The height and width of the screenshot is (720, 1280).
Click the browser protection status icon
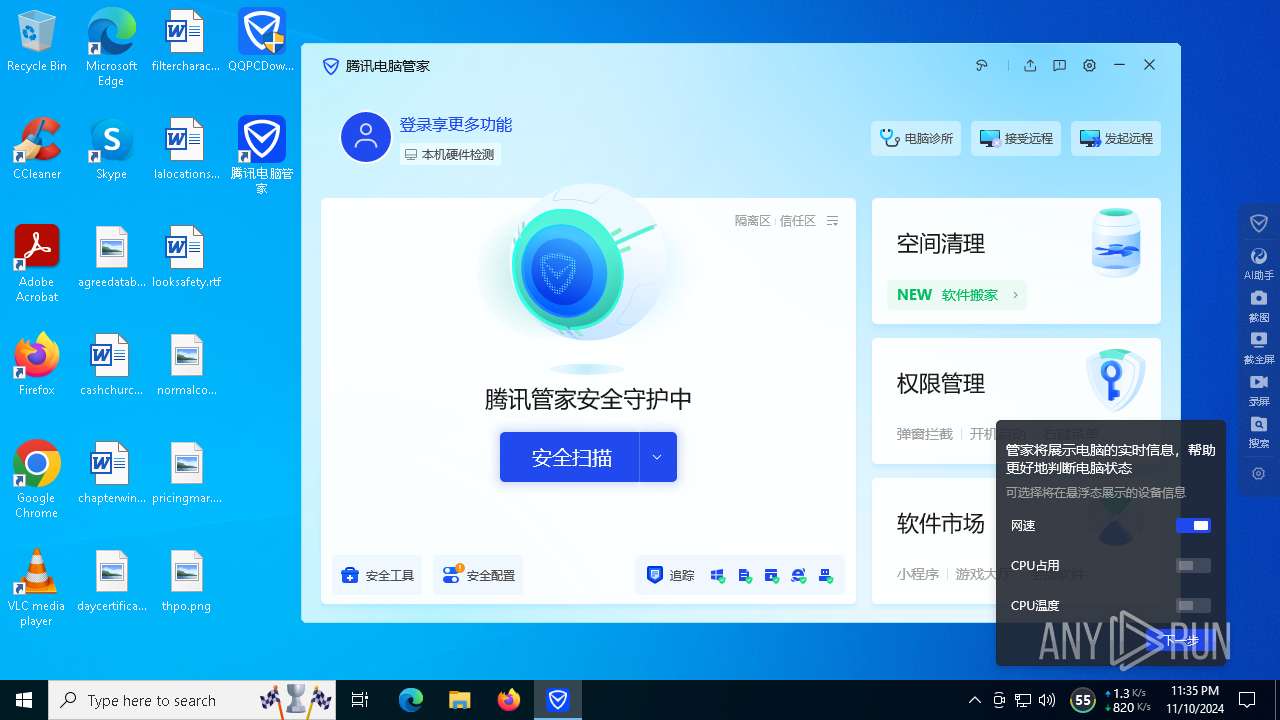(x=798, y=575)
